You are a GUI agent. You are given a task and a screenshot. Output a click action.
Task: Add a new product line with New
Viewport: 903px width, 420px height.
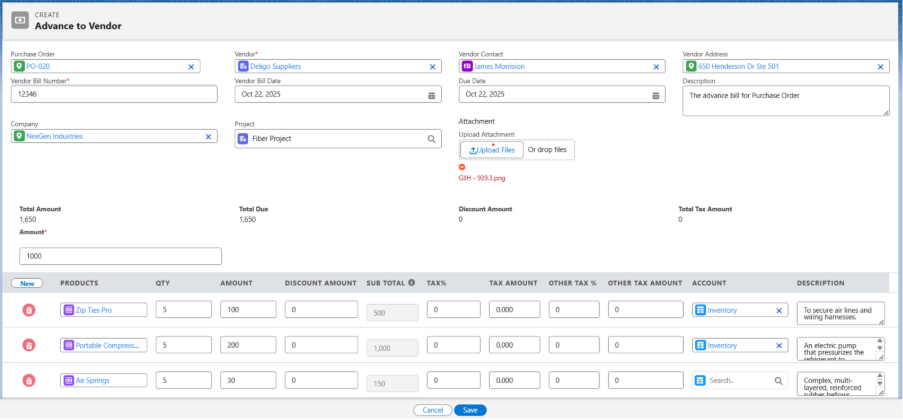click(x=29, y=283)
